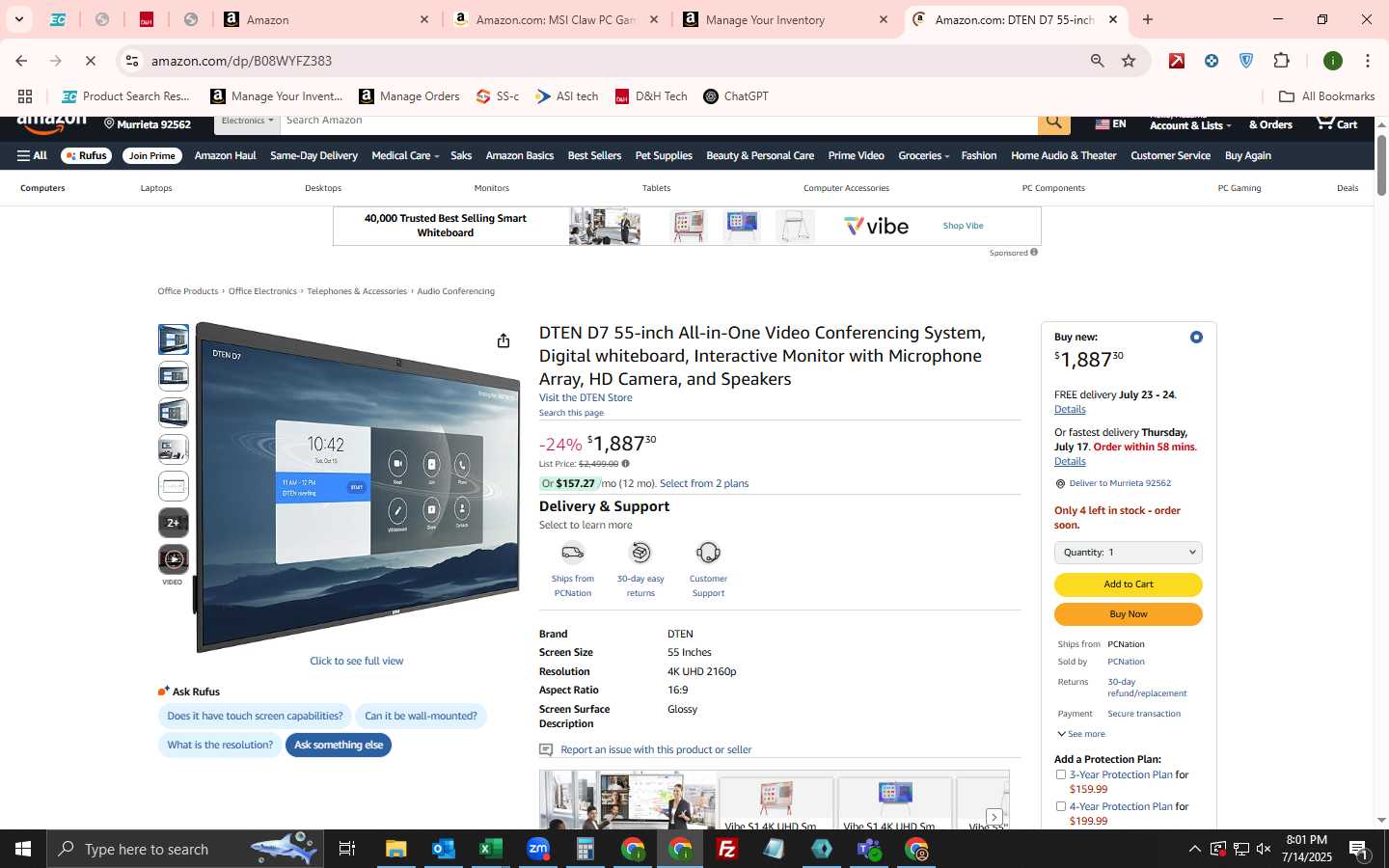Bookmark this page with the star icon
The image size is (1389, 868).
click(x=1129, y=61)
